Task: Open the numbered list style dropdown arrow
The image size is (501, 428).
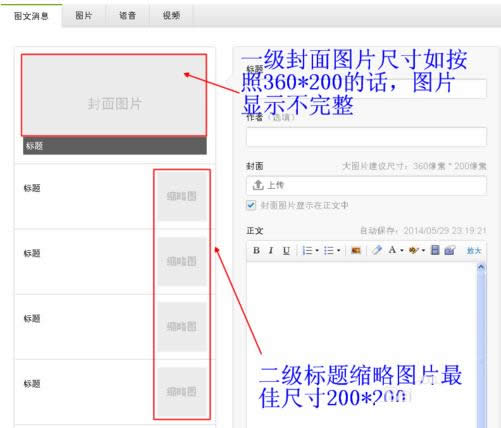Action: coord(317,250)
